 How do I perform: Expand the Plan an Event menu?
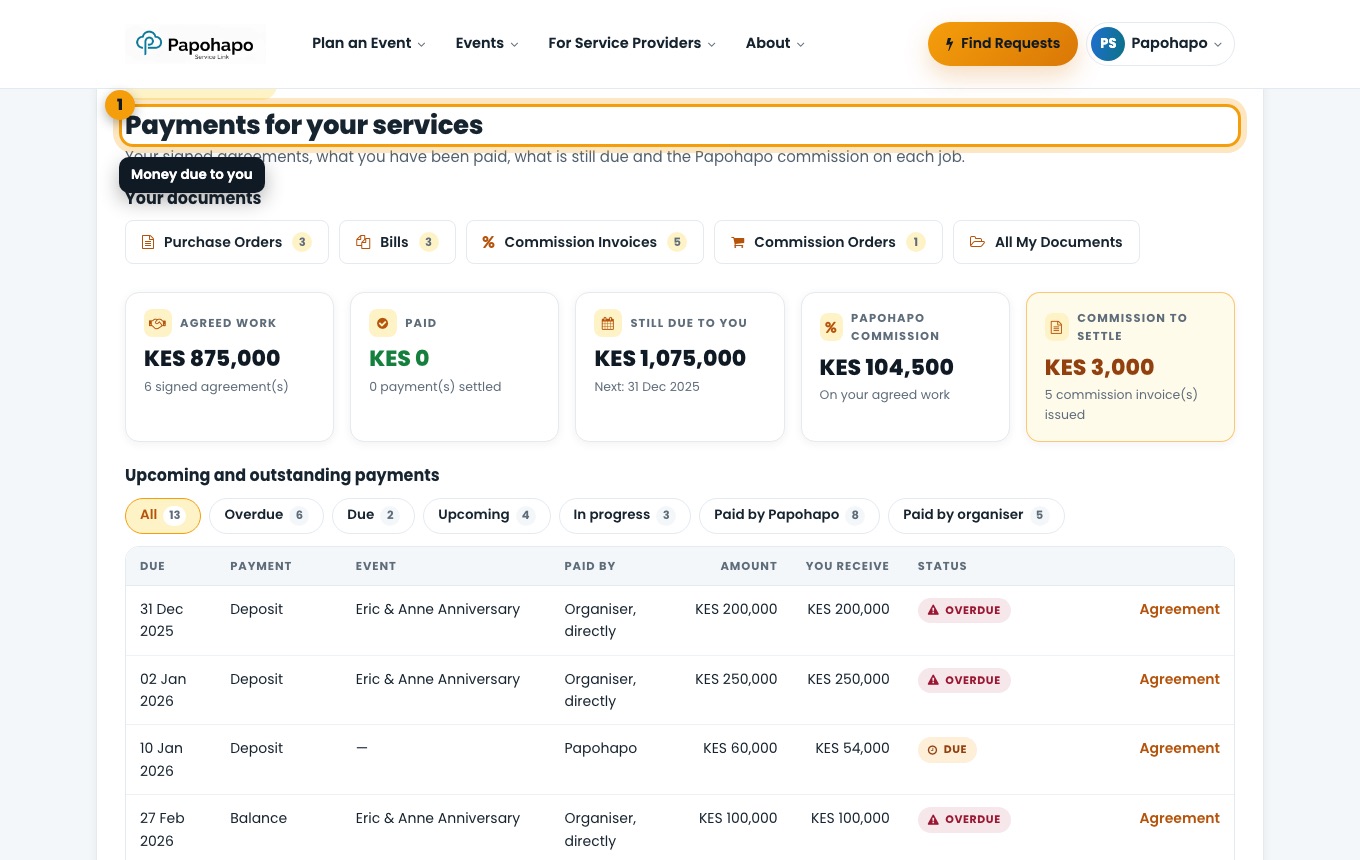pos(369,43)
